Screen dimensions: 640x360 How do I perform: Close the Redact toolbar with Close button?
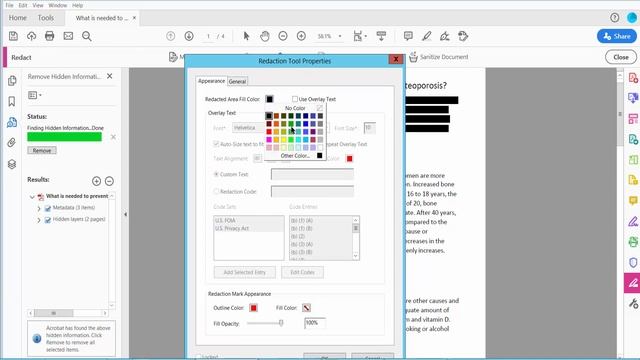[621, 57]
